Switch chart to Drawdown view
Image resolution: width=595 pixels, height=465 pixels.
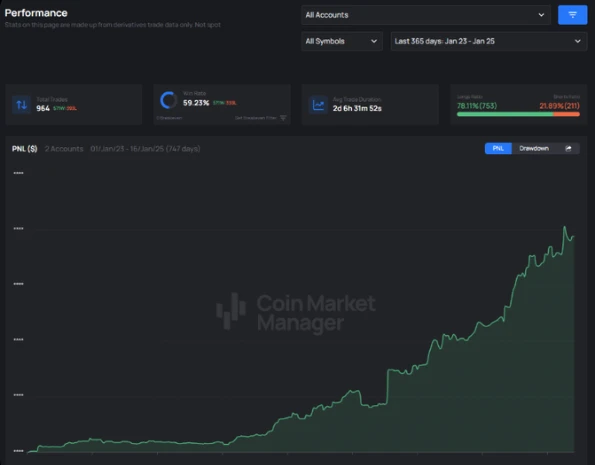point(534,148)
